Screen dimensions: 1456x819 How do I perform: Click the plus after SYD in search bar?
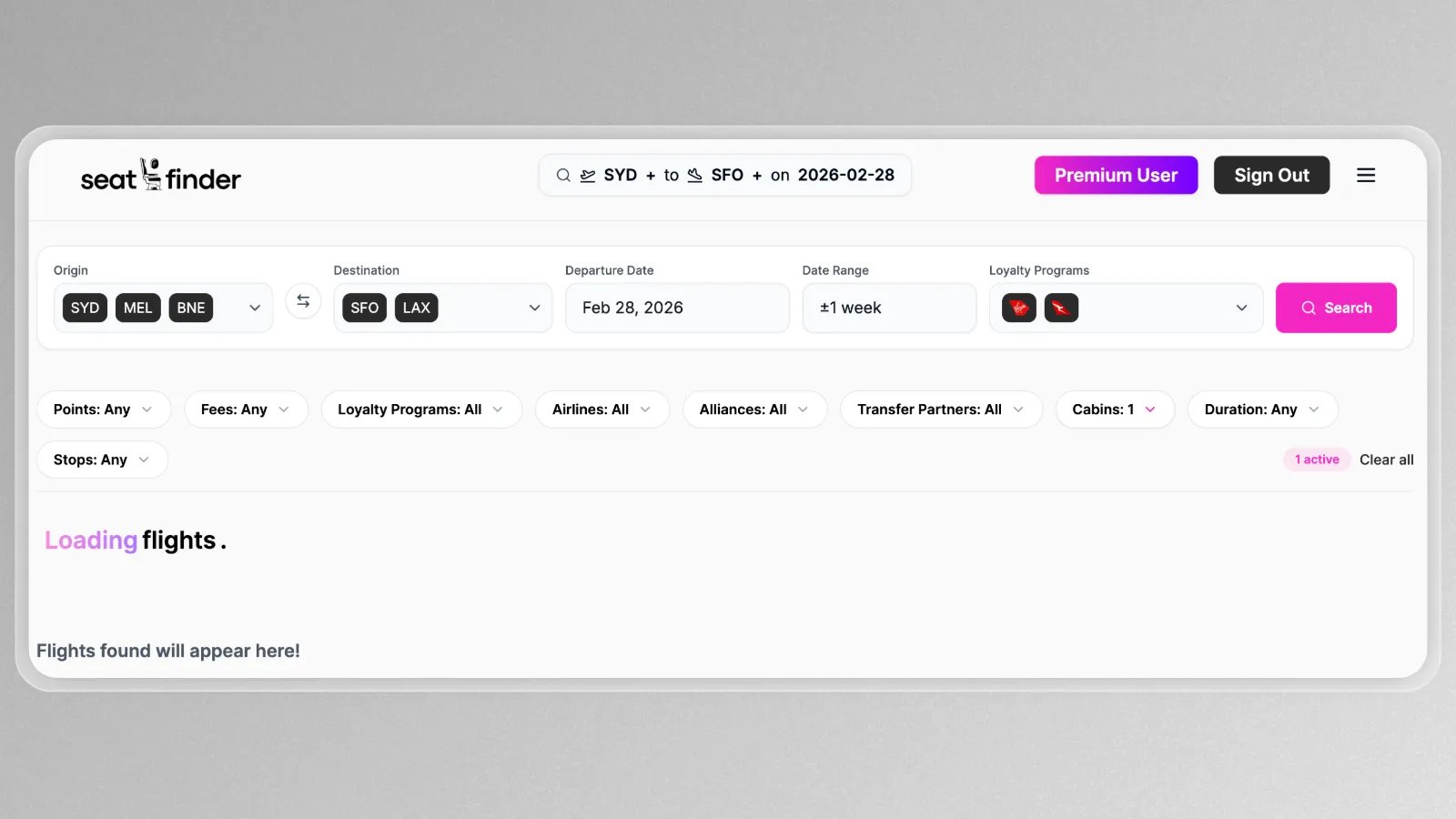click(x=651, y=176)
